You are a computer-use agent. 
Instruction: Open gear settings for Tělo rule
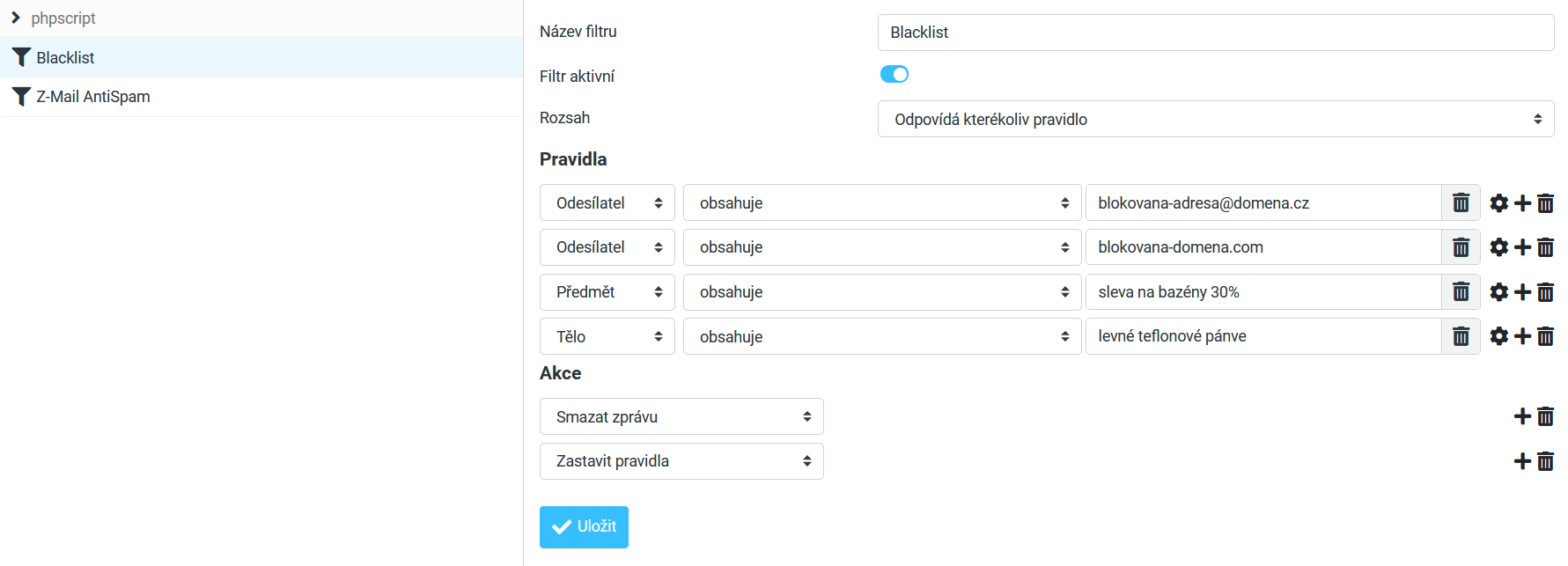[x=1498, y=336]
